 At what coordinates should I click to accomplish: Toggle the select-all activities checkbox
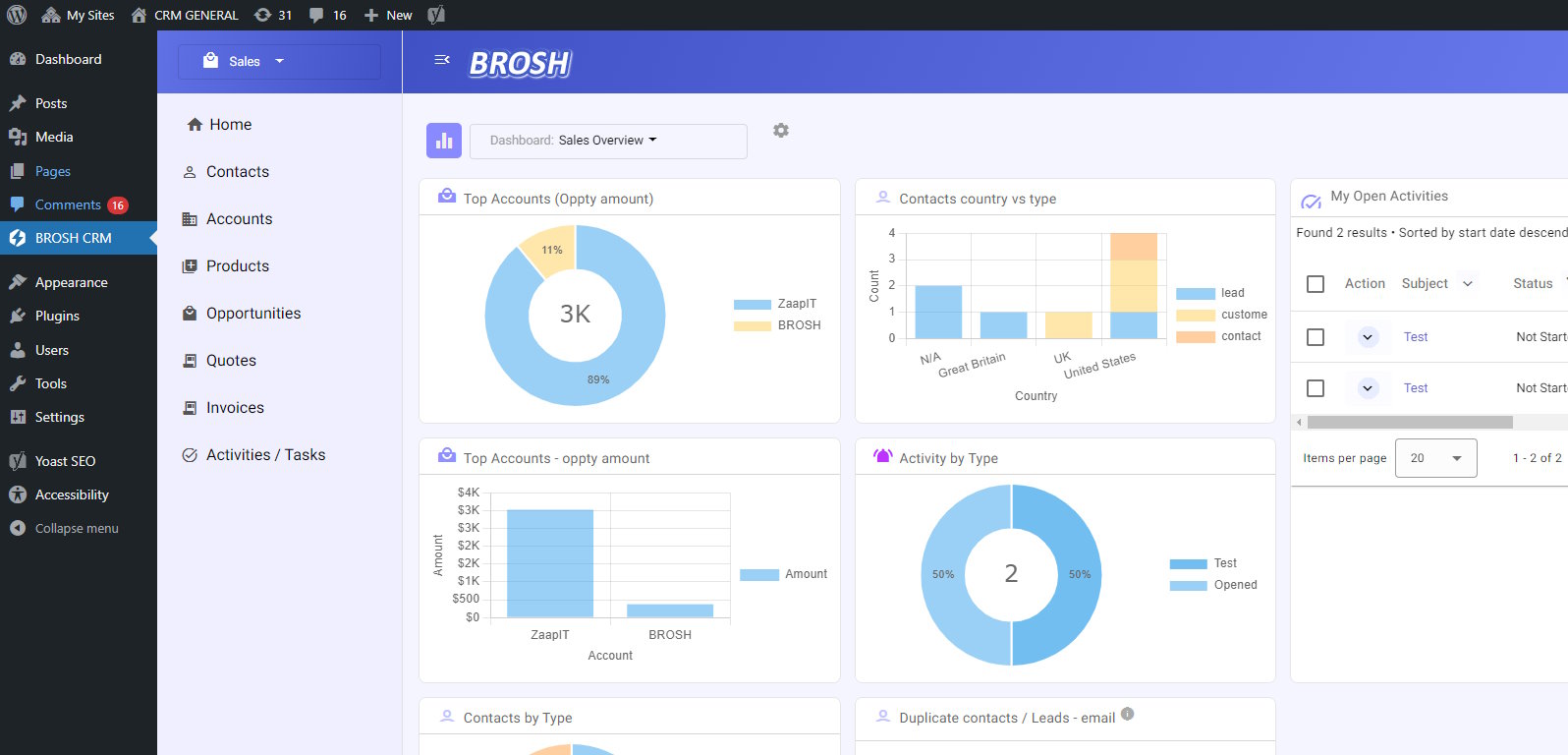click(1316, 284)
